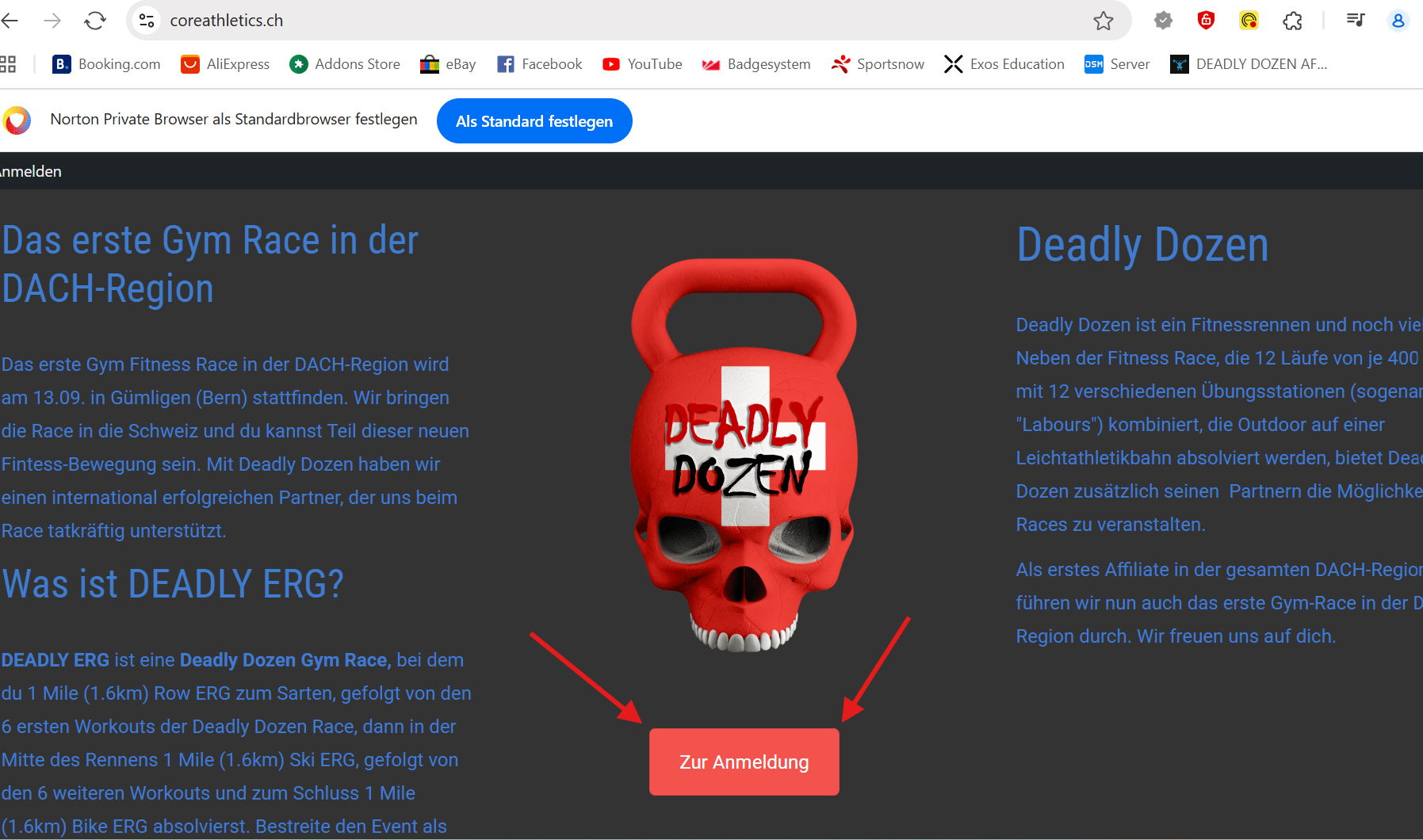This screenshot has width=1423, height=840.
Task: Click Als Standard festlegen button
Action: tap(534, 121)
